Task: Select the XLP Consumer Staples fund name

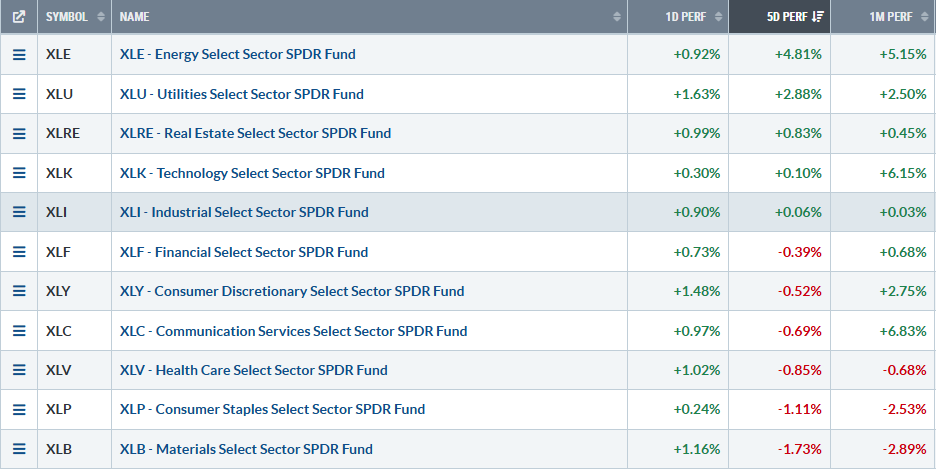Action: [272, 409]
